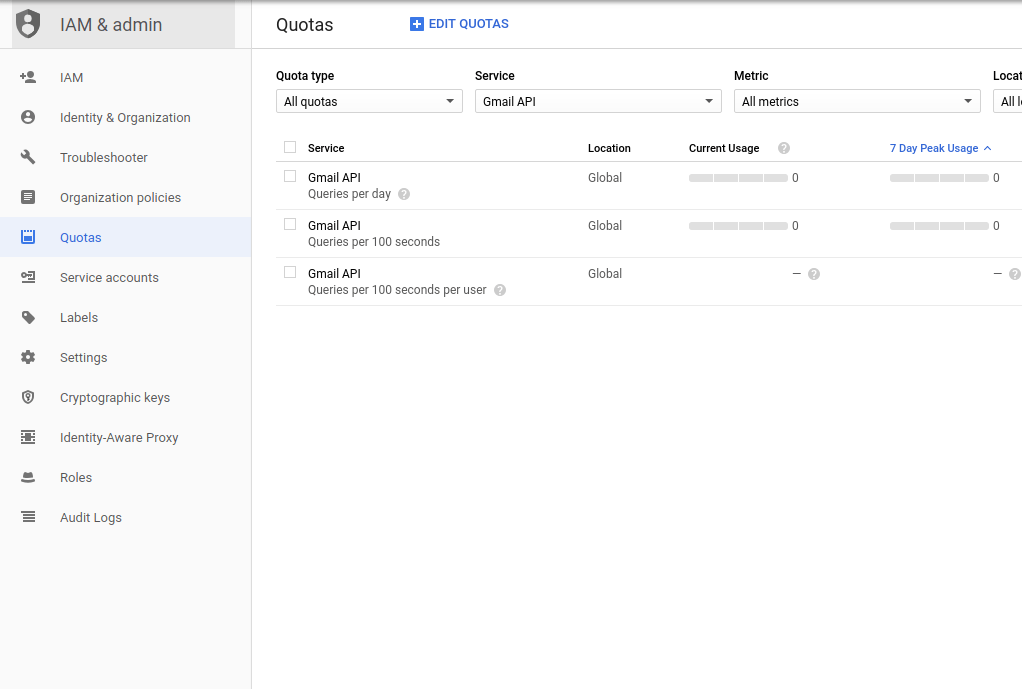Click Global location in per-user row
This screenshot has height=689, width=1022.
tap(605, 274)
